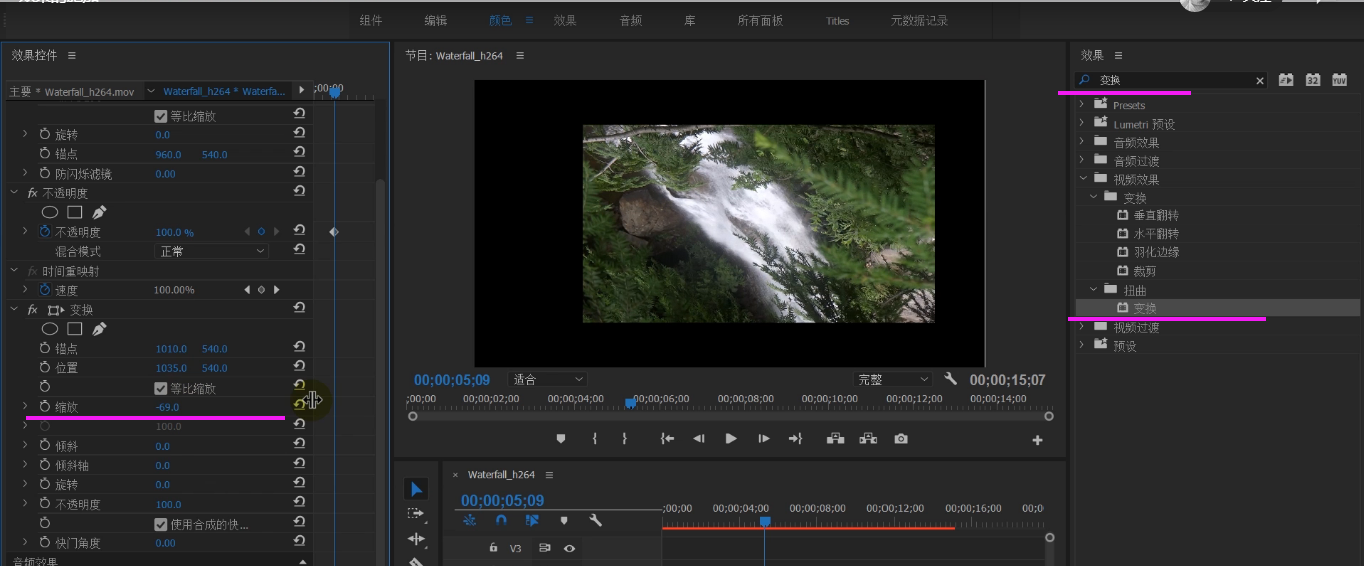
Task: Click the 32-bit color effects filter icon
Action: point(1313,80)
